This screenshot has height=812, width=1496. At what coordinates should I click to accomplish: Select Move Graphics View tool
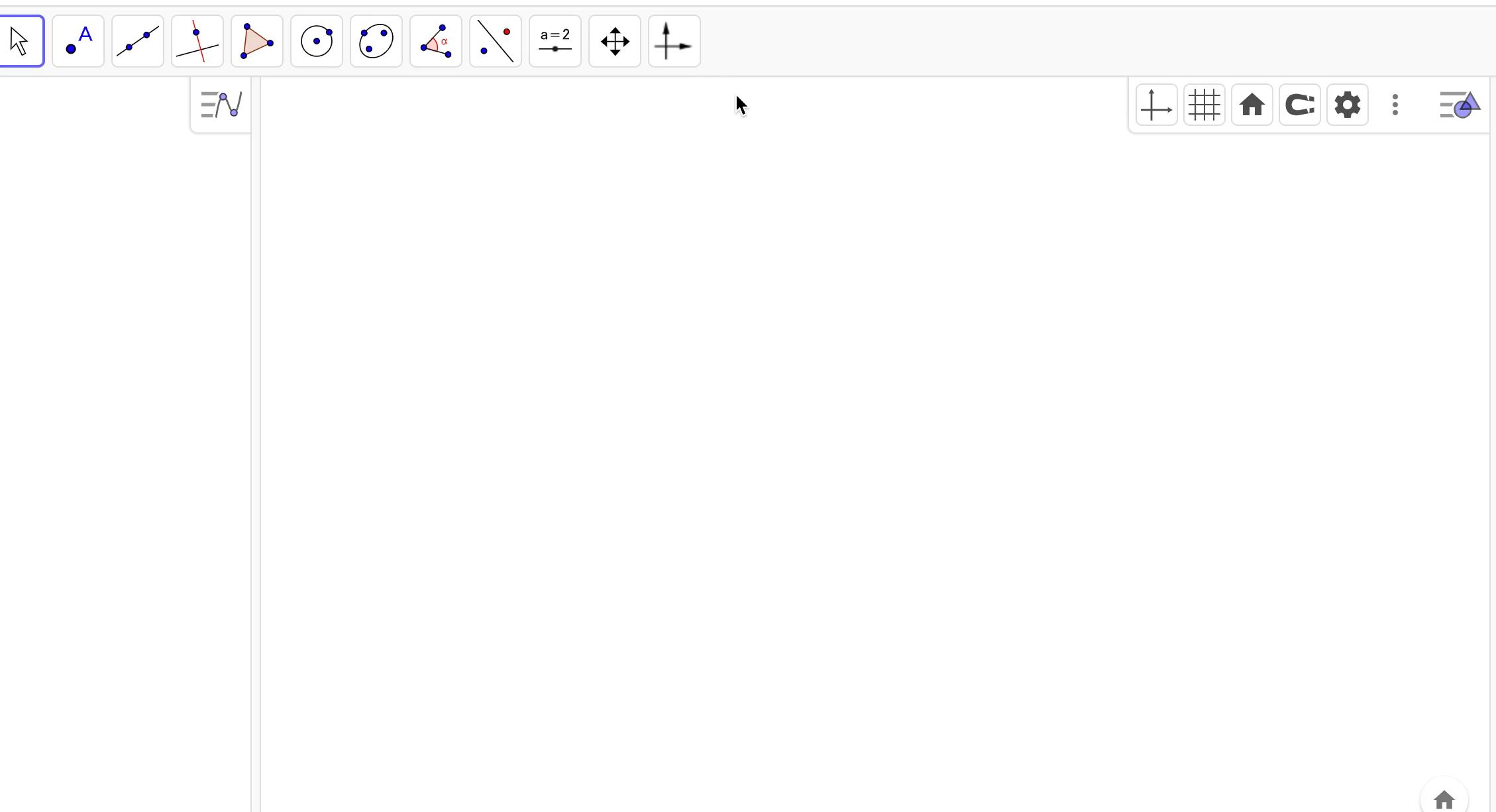click(615, 41)
